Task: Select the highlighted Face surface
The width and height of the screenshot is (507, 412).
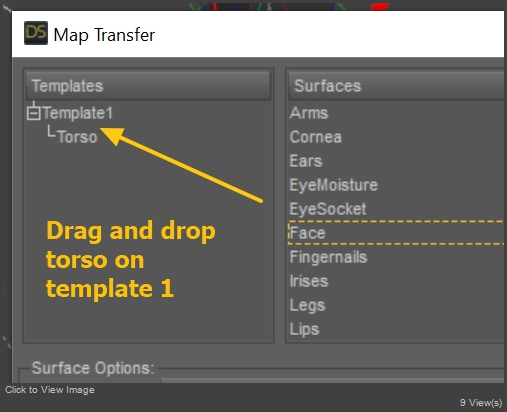Action: tap(396, 232)
